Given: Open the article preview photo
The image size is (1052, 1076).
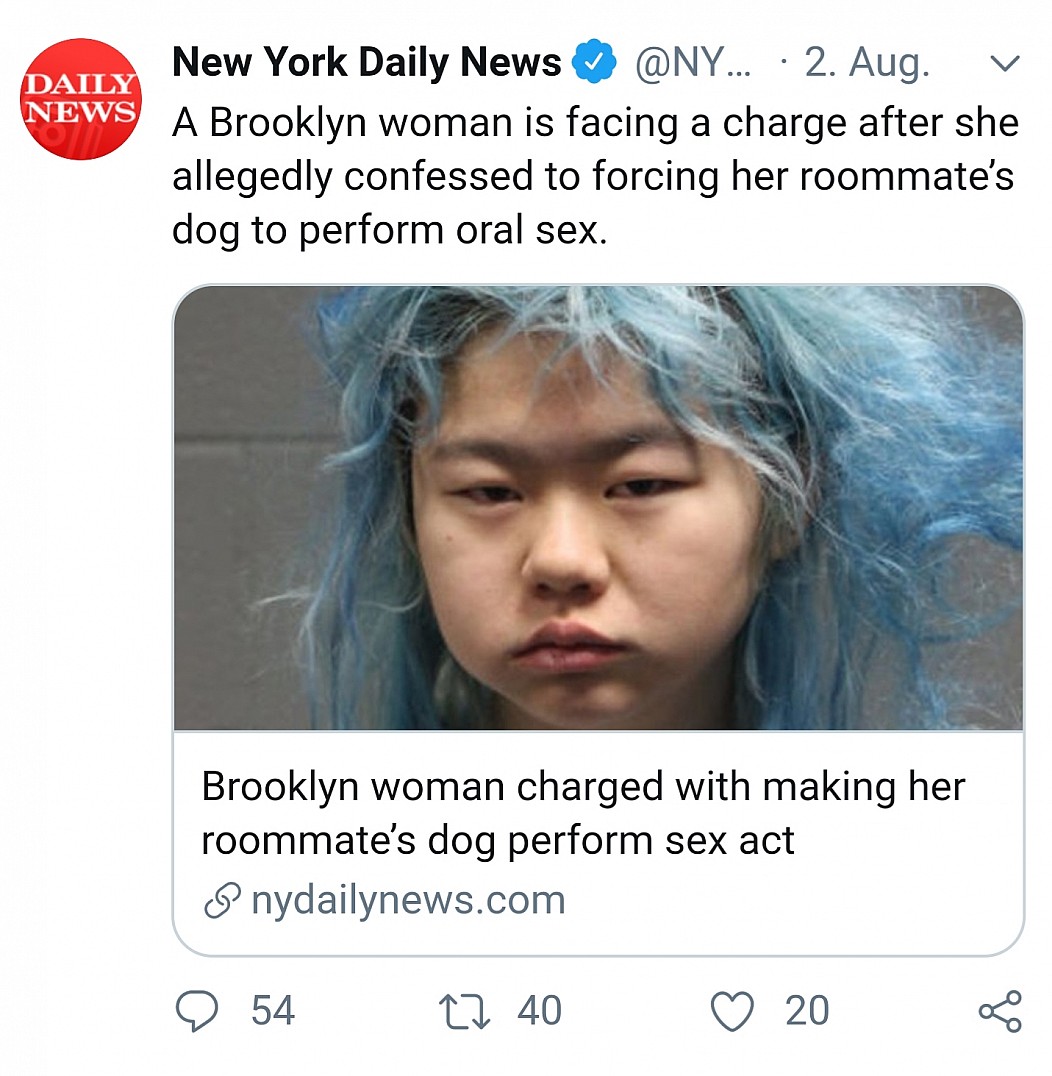Looking at the screenshot, I should point(598,508).
